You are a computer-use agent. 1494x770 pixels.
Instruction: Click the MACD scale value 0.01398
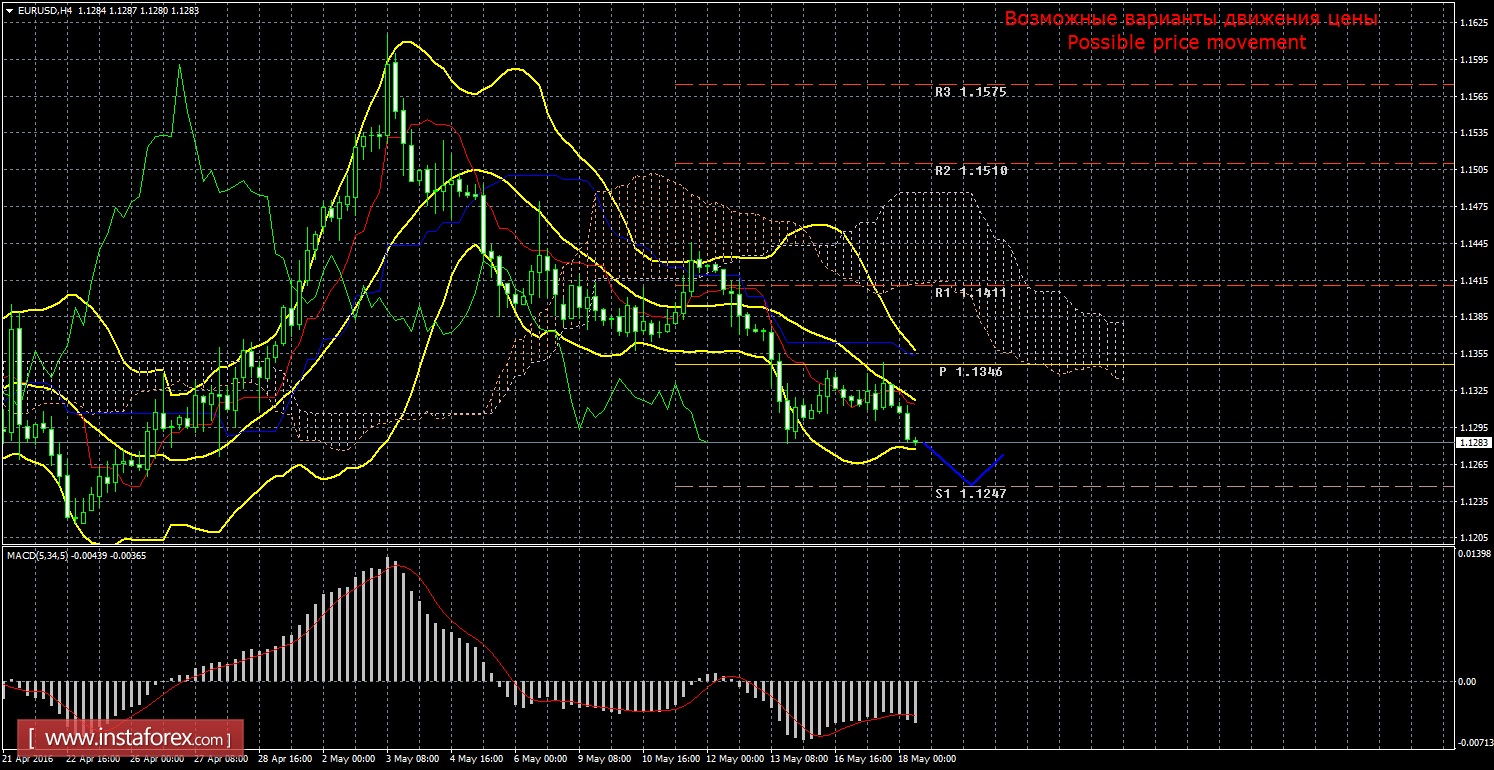(1475, 553)
